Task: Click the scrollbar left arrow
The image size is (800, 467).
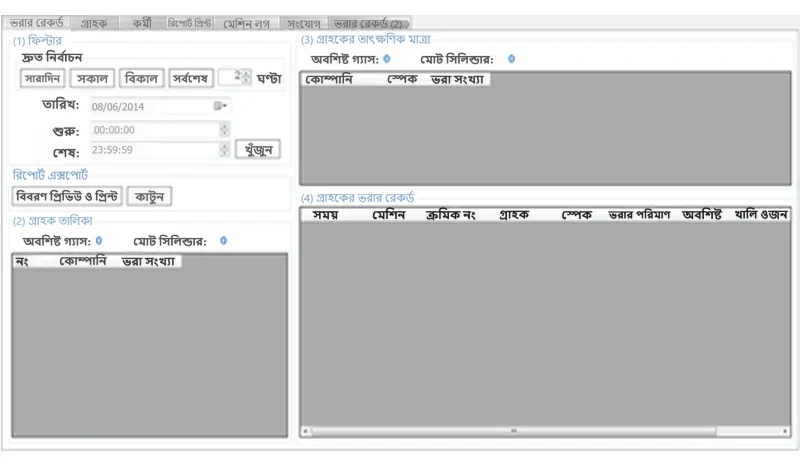Action: click(x=305, y=431)
